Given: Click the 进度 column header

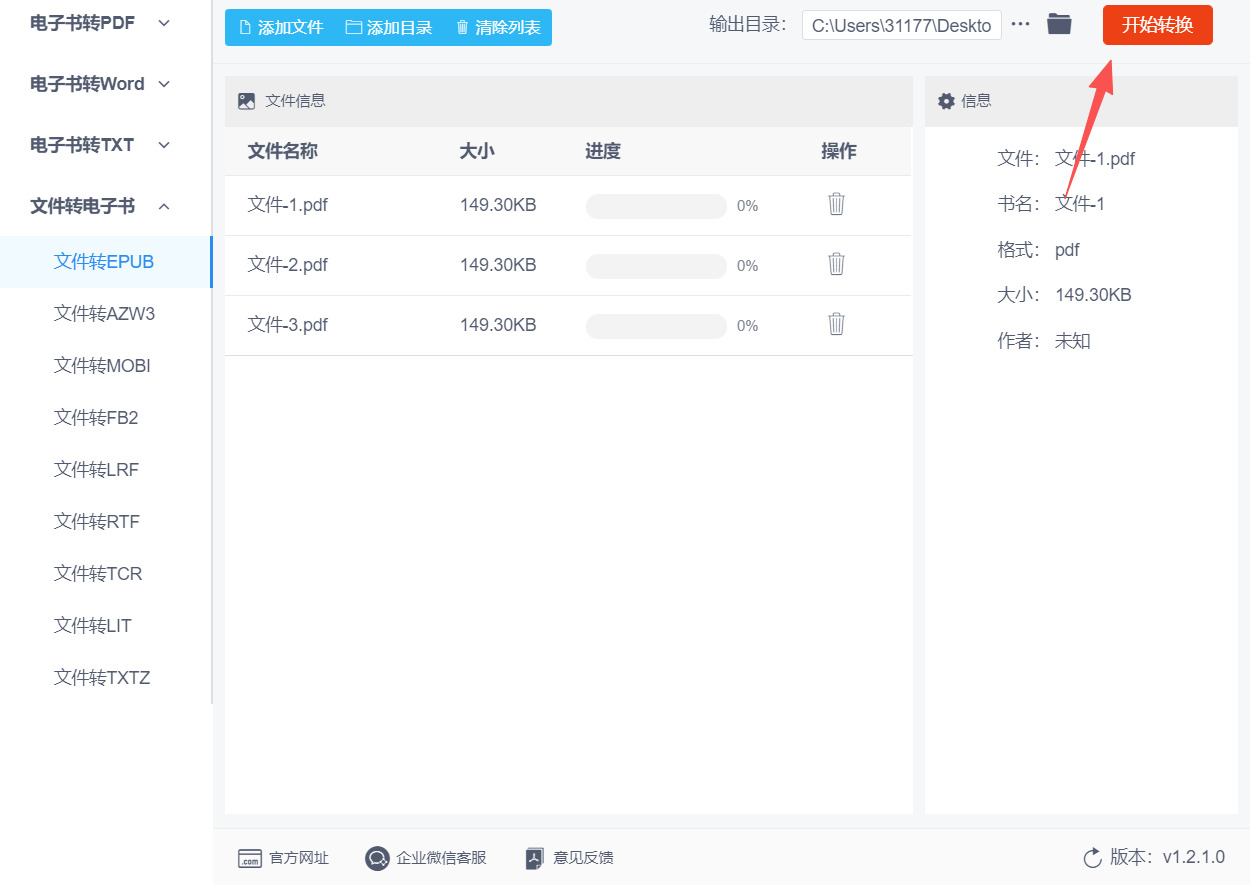Looking at the screenshot, I should (x=603, y=151).
